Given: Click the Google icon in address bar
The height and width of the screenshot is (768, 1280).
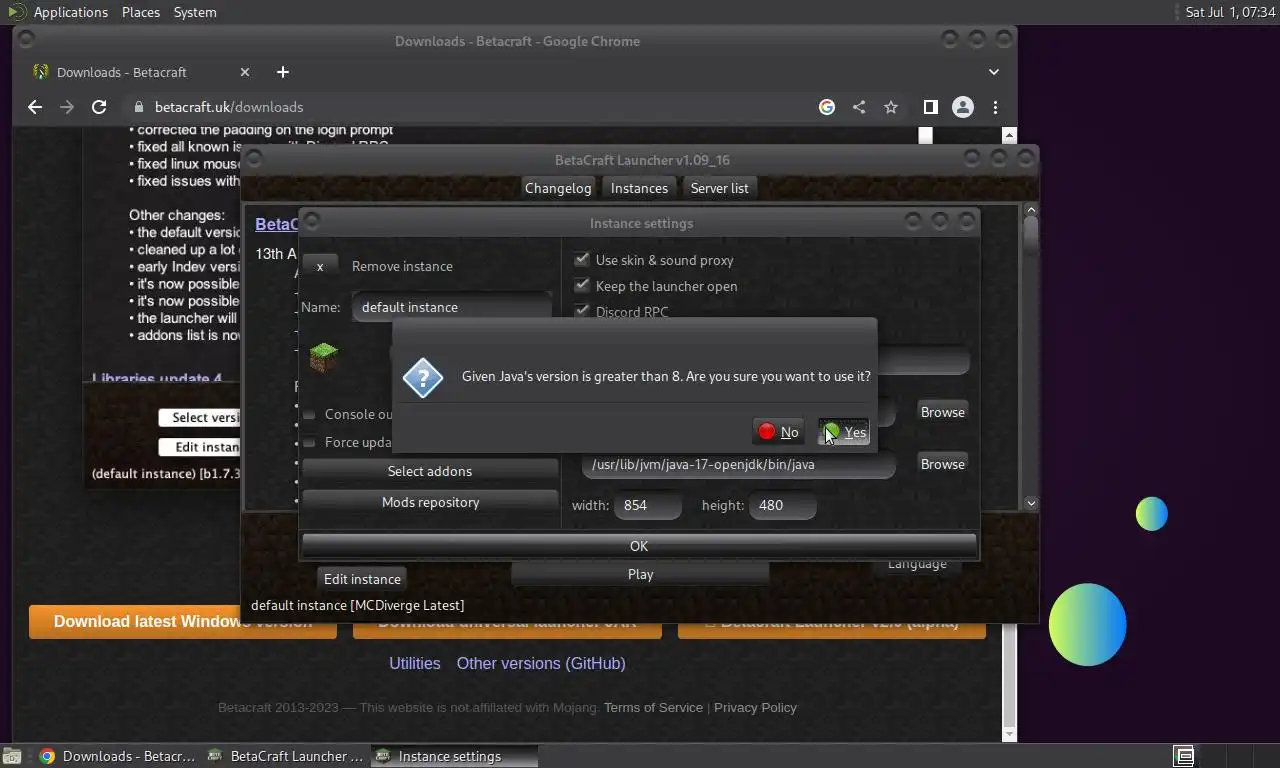Looking at the screenshot, I should [827, 107].
